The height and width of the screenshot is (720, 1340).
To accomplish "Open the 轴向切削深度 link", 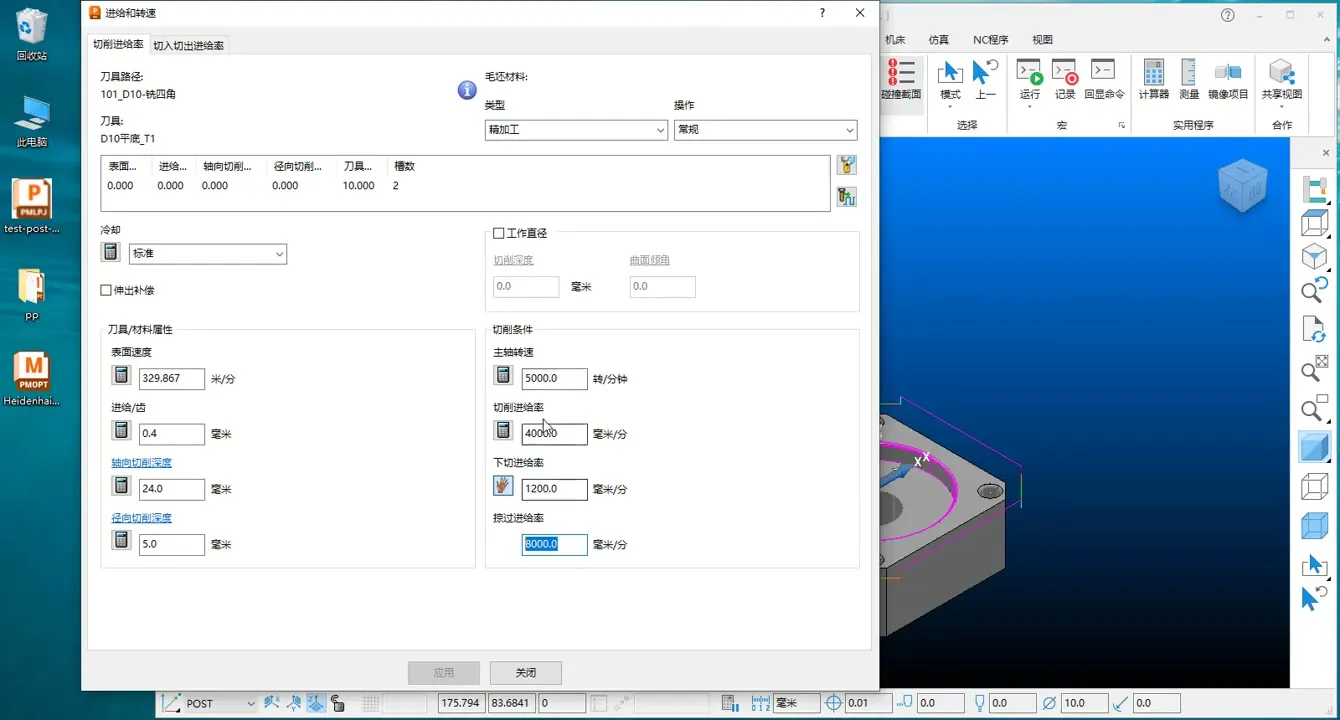I will 142,462.
